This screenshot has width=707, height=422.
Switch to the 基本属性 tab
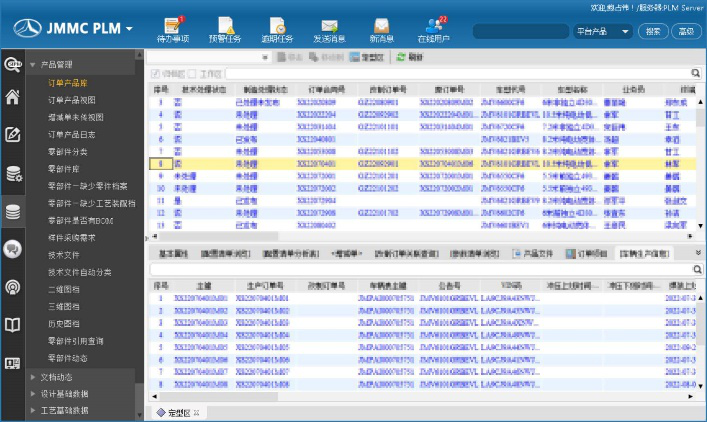[x=173, y=253]
